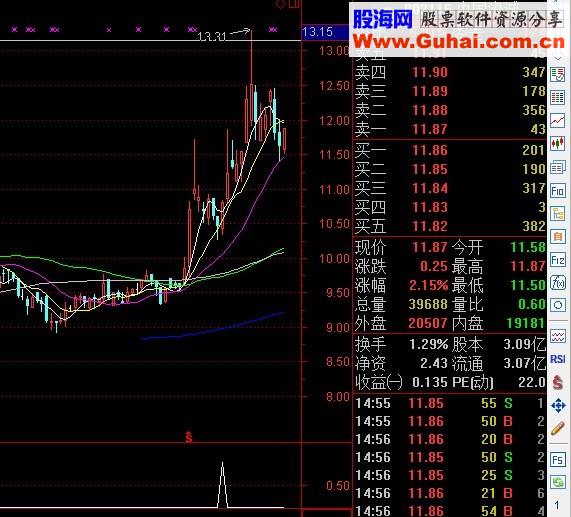Open the sector tree structure icon
Viewport: 571px width, 517px height.
(x=558, y=214)
